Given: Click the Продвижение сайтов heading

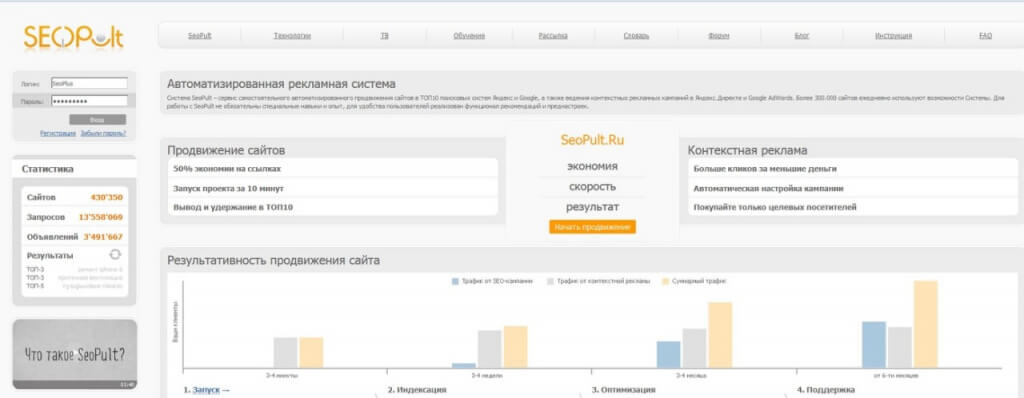Looking at the screenshot, I should (226, 150).
